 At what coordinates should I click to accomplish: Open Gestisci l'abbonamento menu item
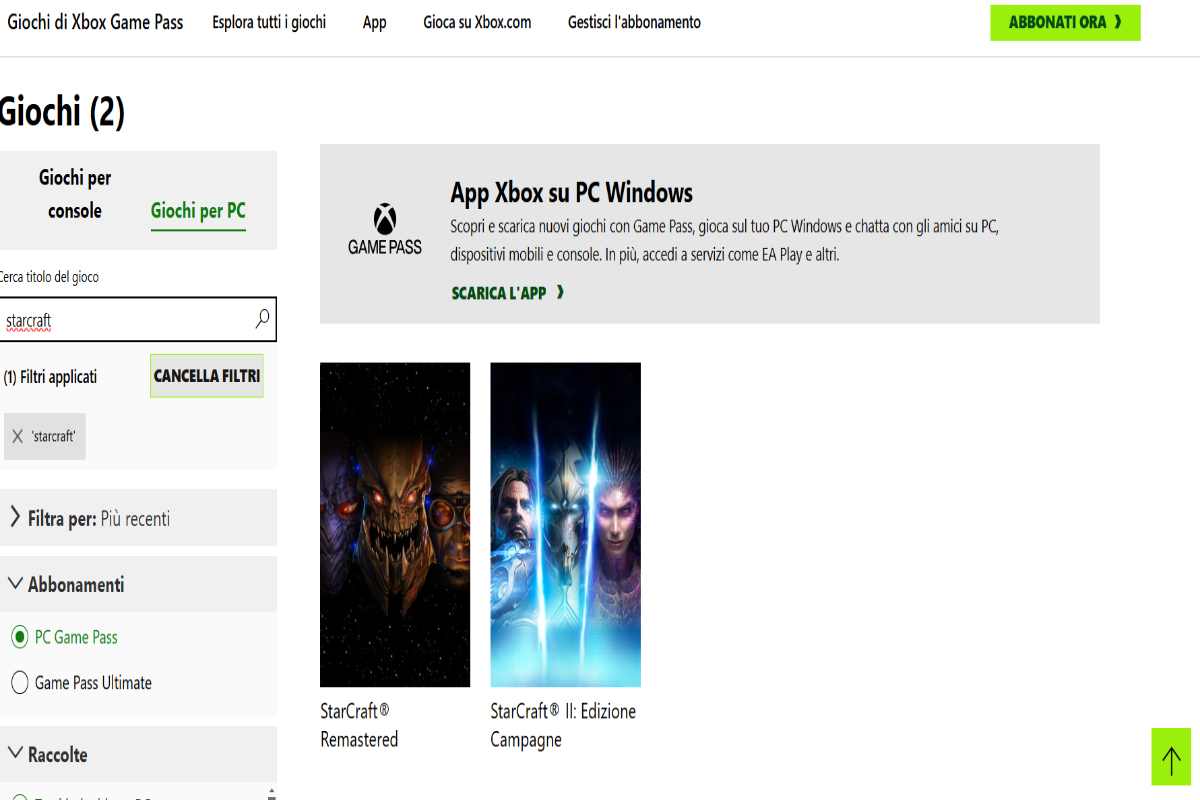coord(634,22)
